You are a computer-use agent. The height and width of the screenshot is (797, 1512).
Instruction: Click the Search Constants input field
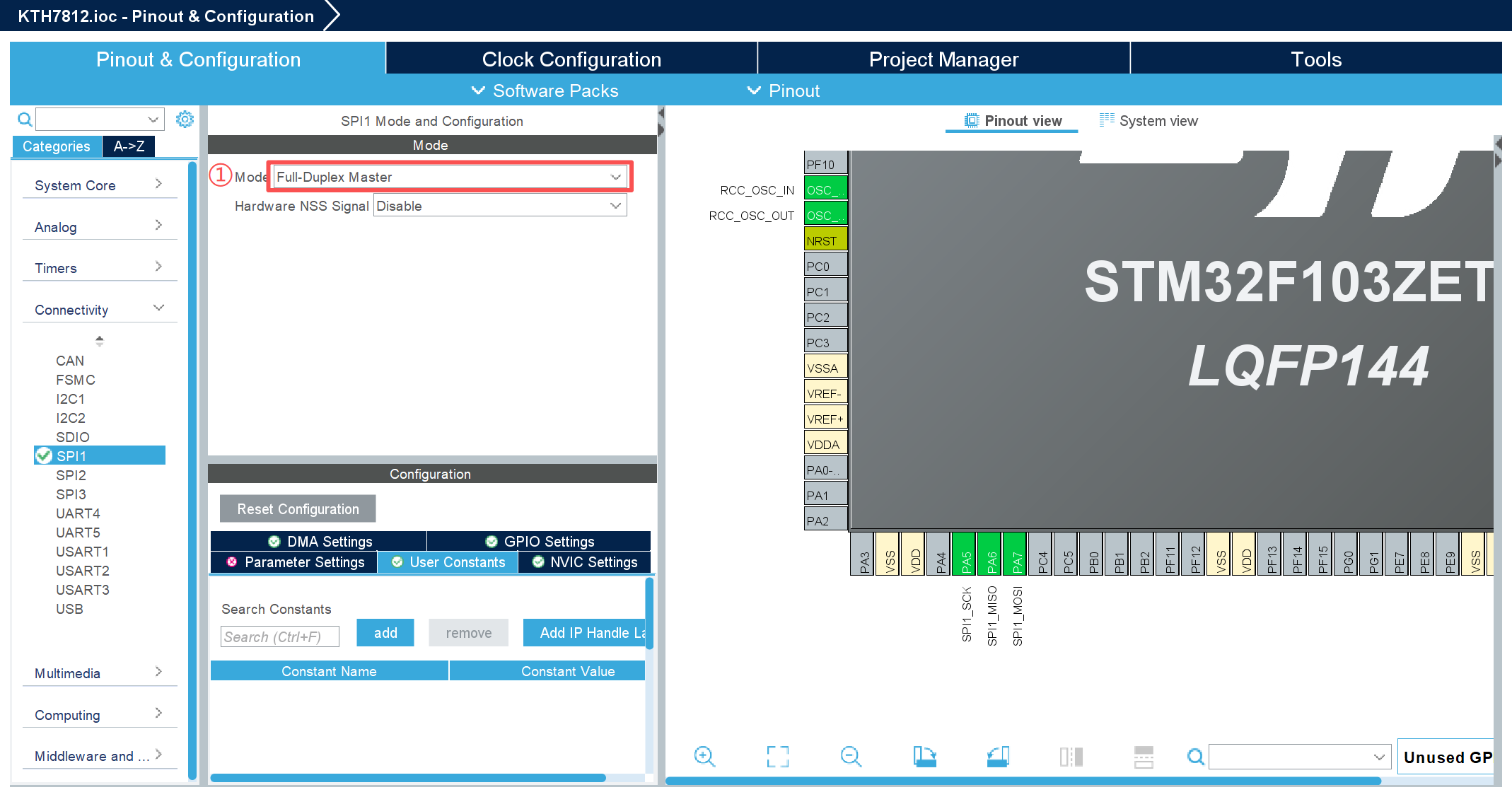(x=280, y=636)
